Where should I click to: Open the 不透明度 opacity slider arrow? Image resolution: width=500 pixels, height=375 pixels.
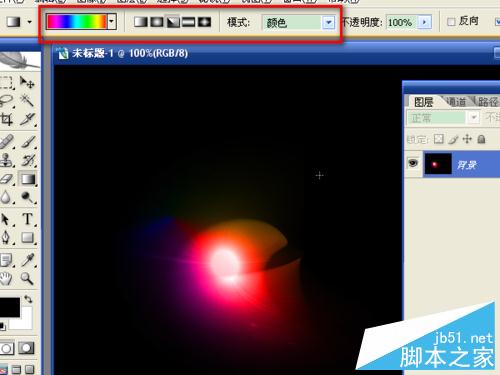pyautogui.click(x=424, y=22)
